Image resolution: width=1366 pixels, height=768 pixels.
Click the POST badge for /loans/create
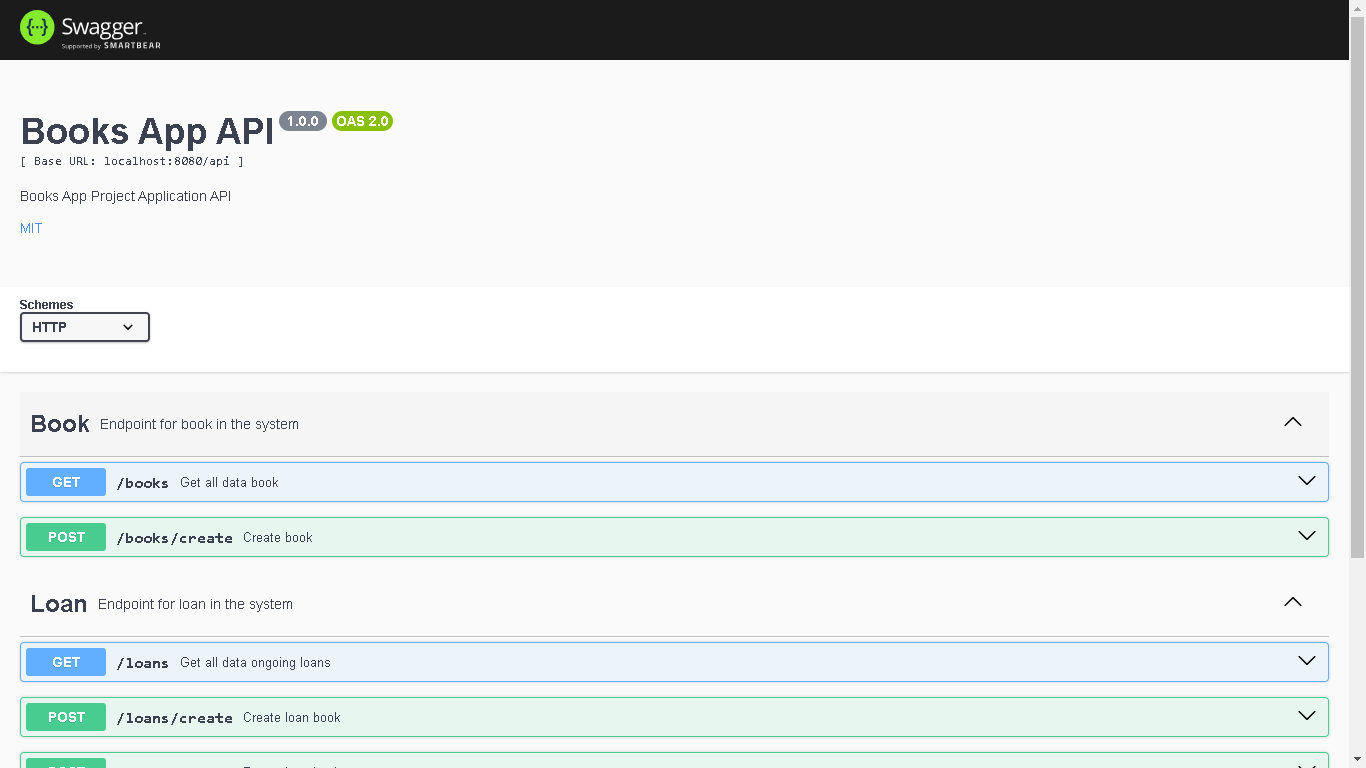tap(66, 717)
